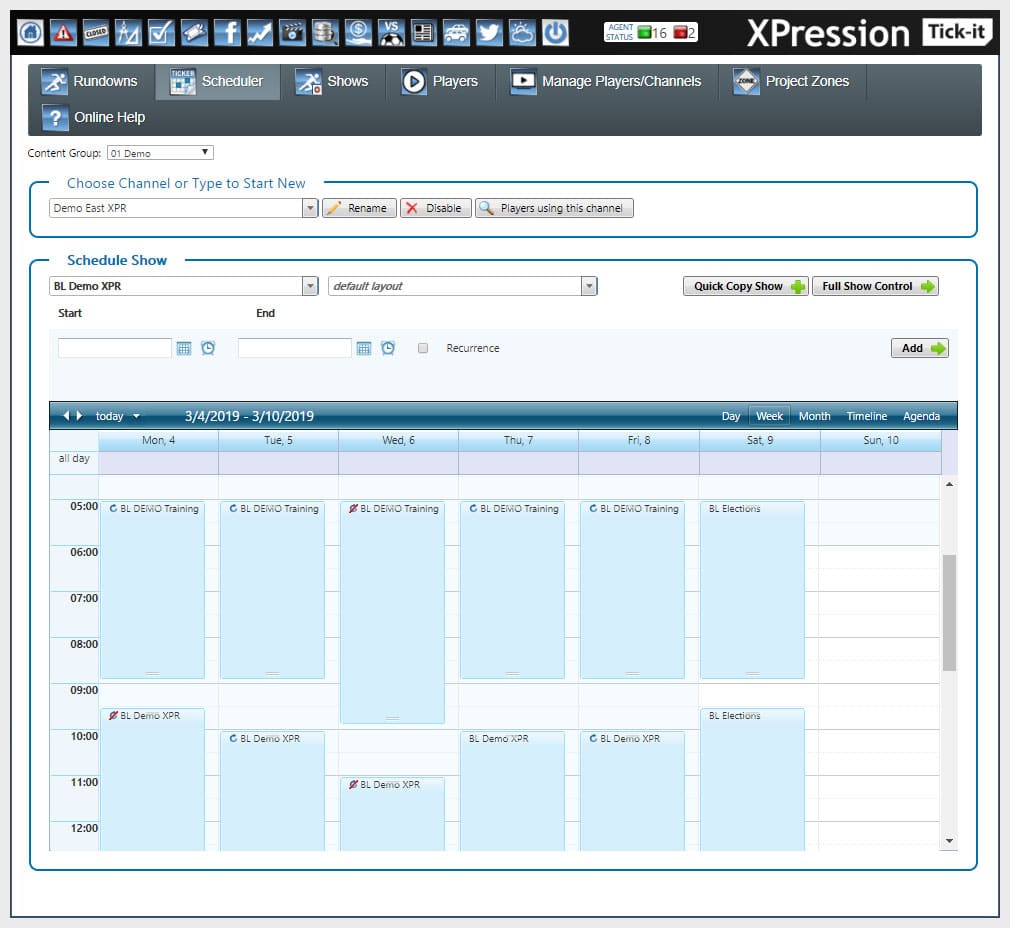1010x928 pixels.
Task: Open the lottery tickets icon
Action: tap(194, 32)
